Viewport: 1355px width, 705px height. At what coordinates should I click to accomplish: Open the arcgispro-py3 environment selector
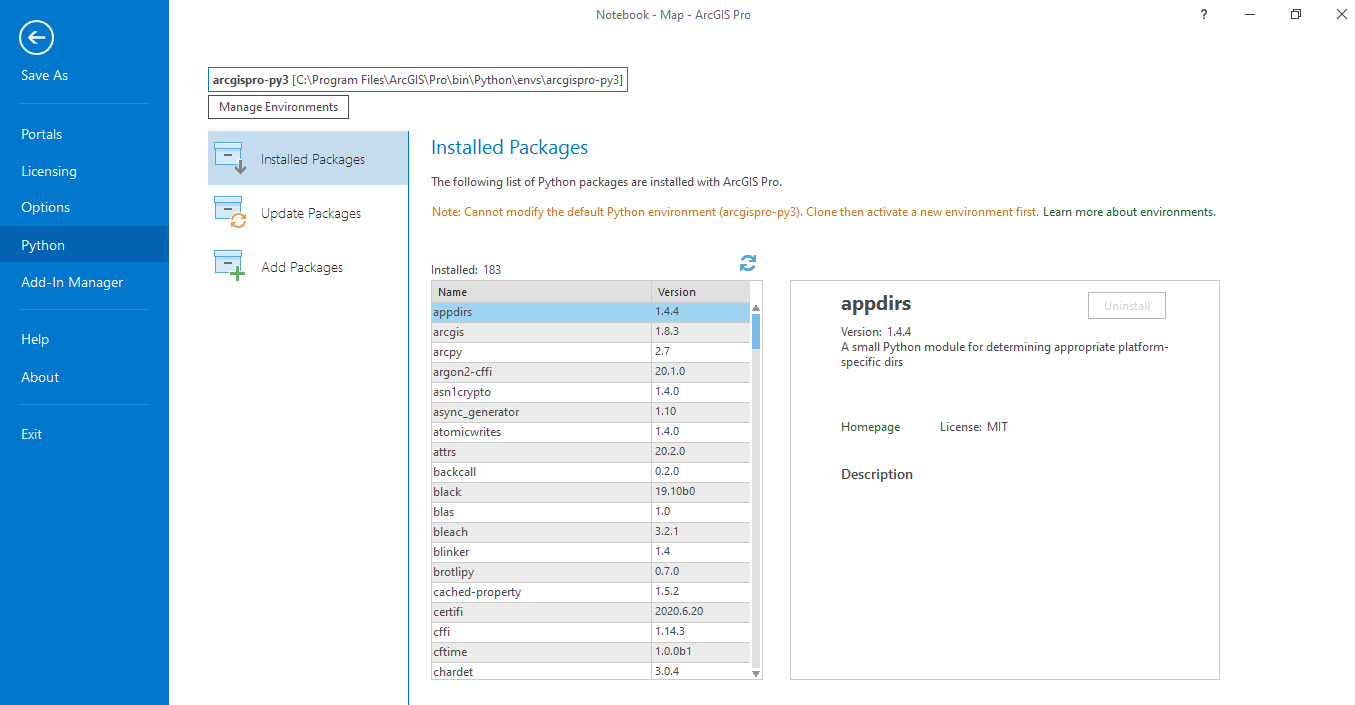pos(417,79)
